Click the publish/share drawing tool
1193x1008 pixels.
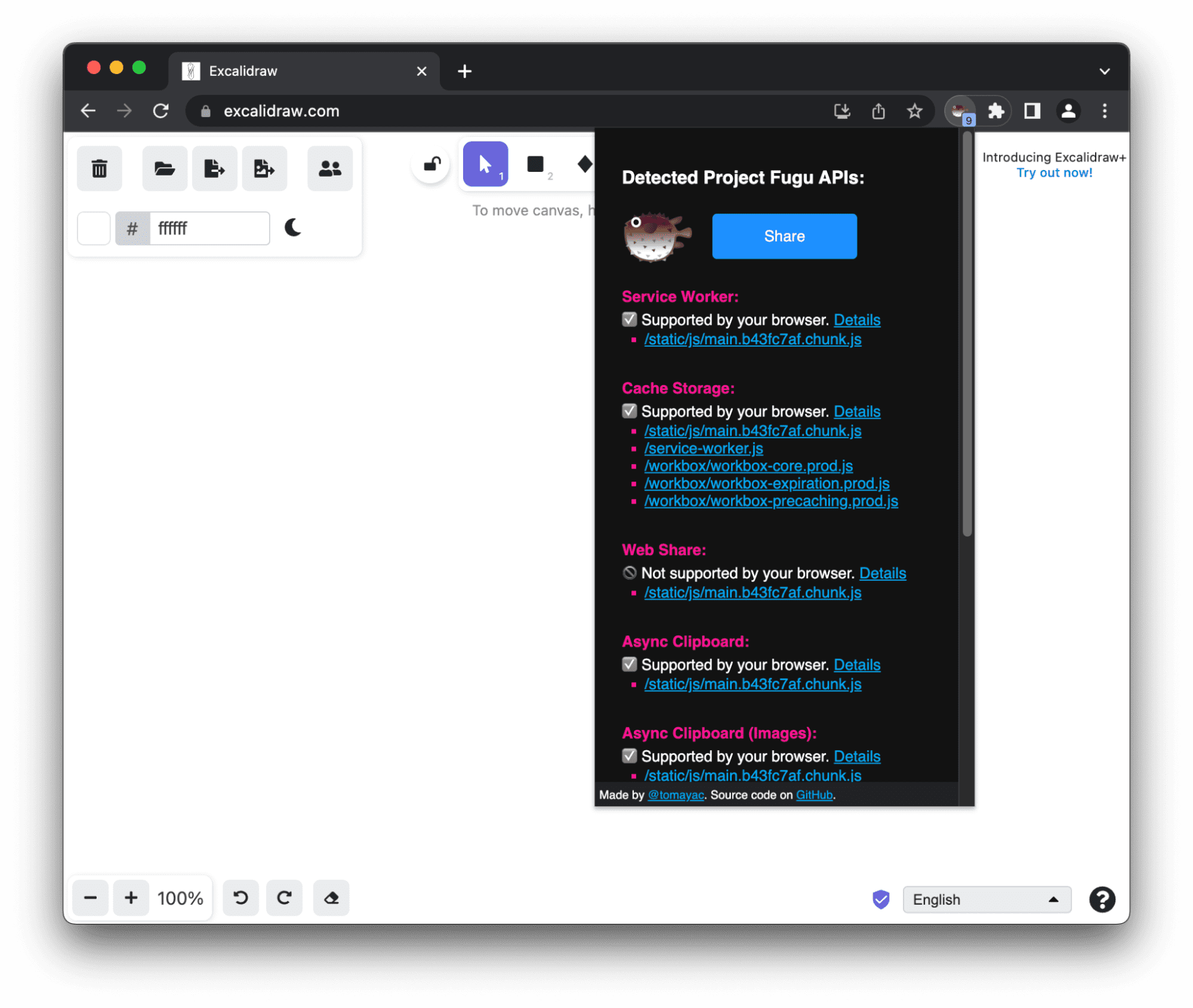point(263,168)
